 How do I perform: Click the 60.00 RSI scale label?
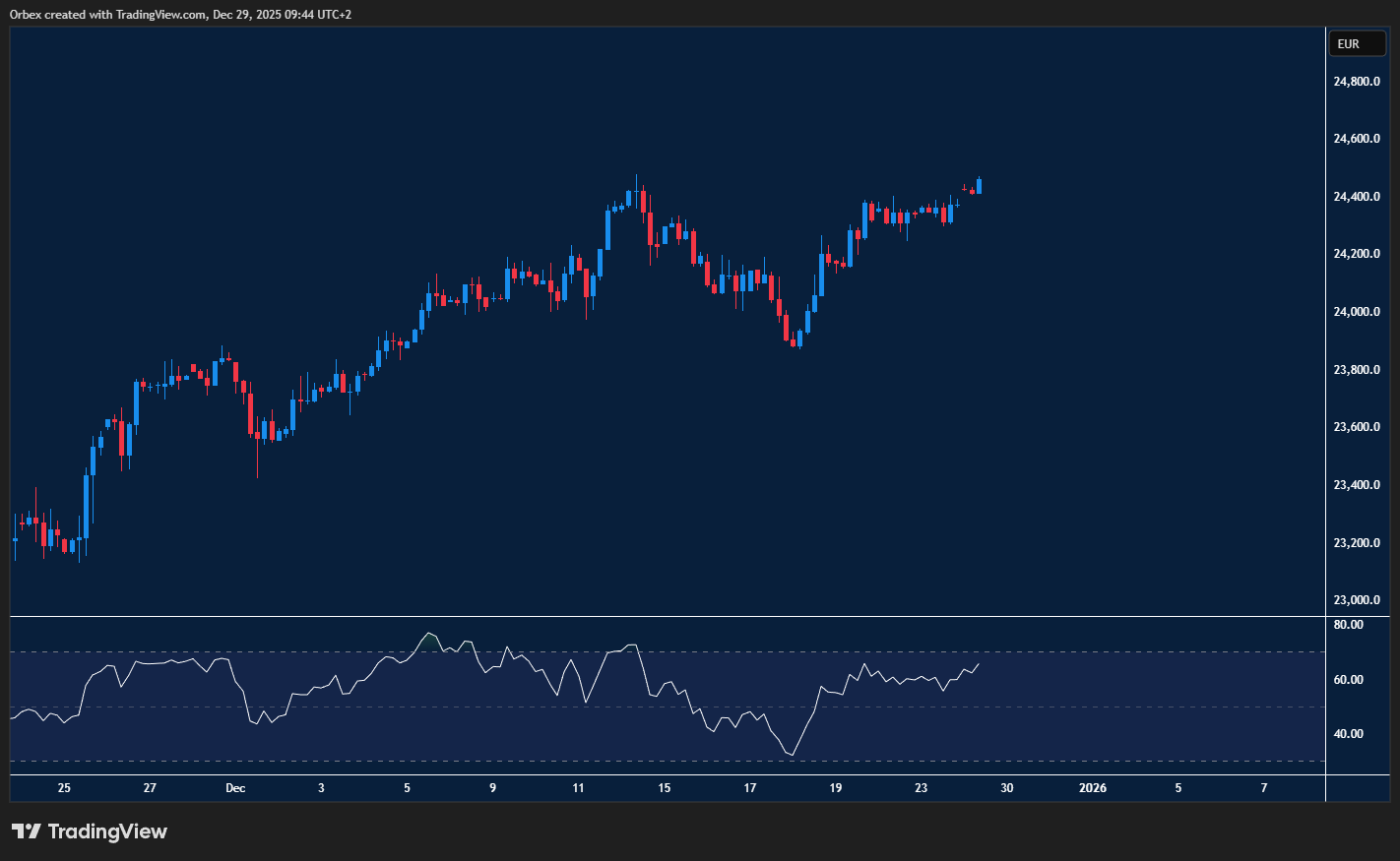tap(1349, 680)
